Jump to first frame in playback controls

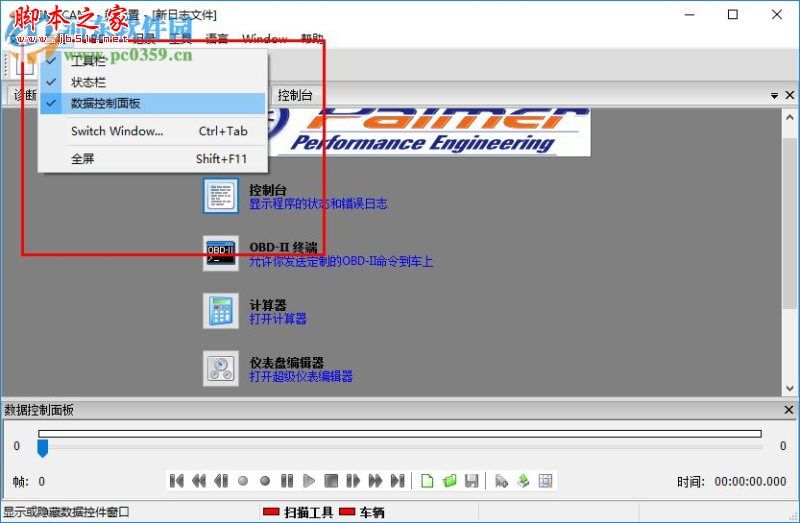click(x=177, y=481)
